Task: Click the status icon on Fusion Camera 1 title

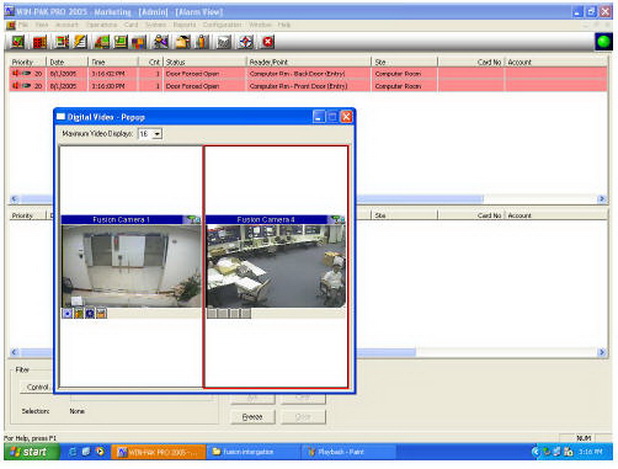Action: pyautogui.click(x=193, y=220)
